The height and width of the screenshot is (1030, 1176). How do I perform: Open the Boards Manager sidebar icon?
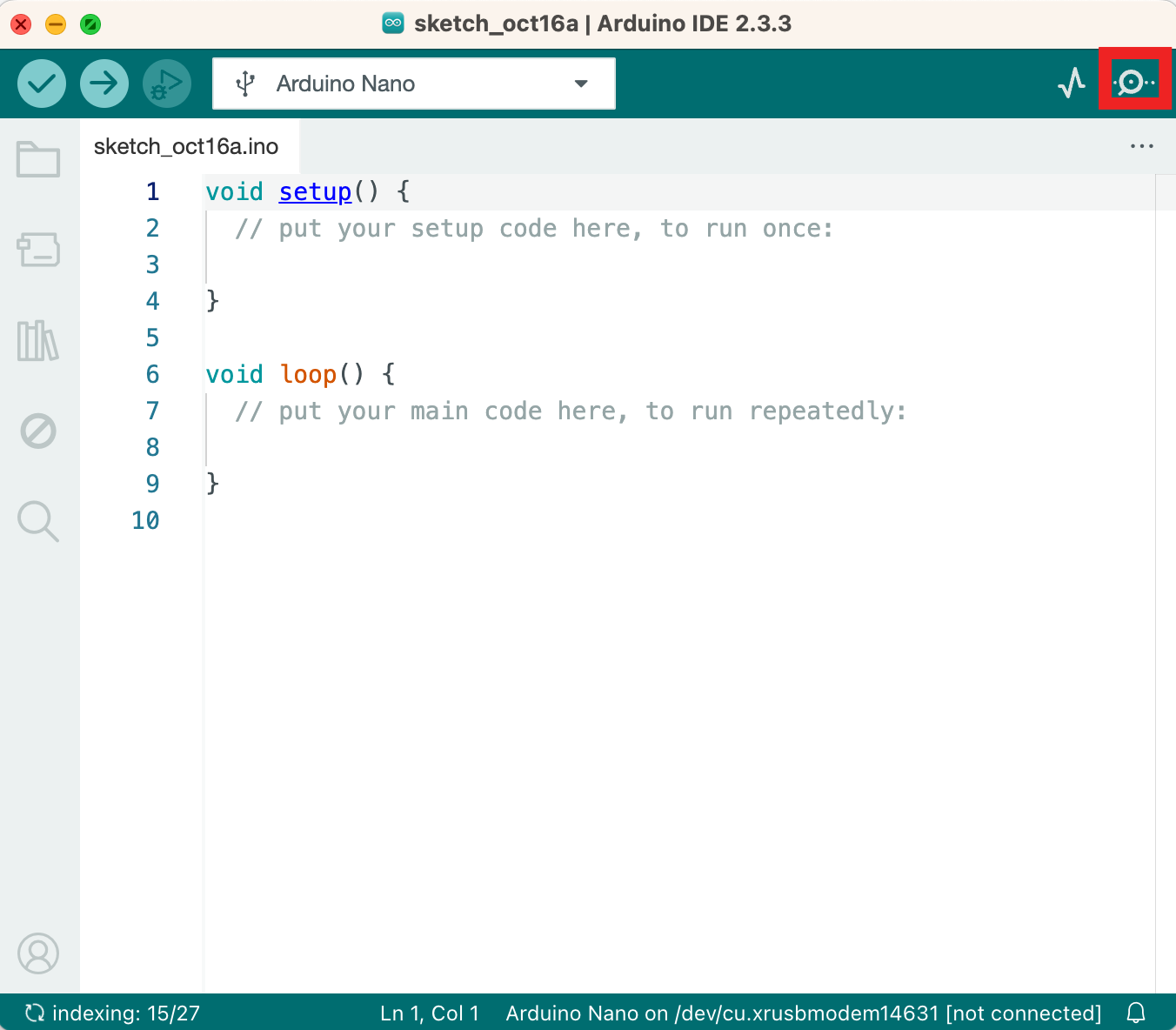click(x=38, y=250)
